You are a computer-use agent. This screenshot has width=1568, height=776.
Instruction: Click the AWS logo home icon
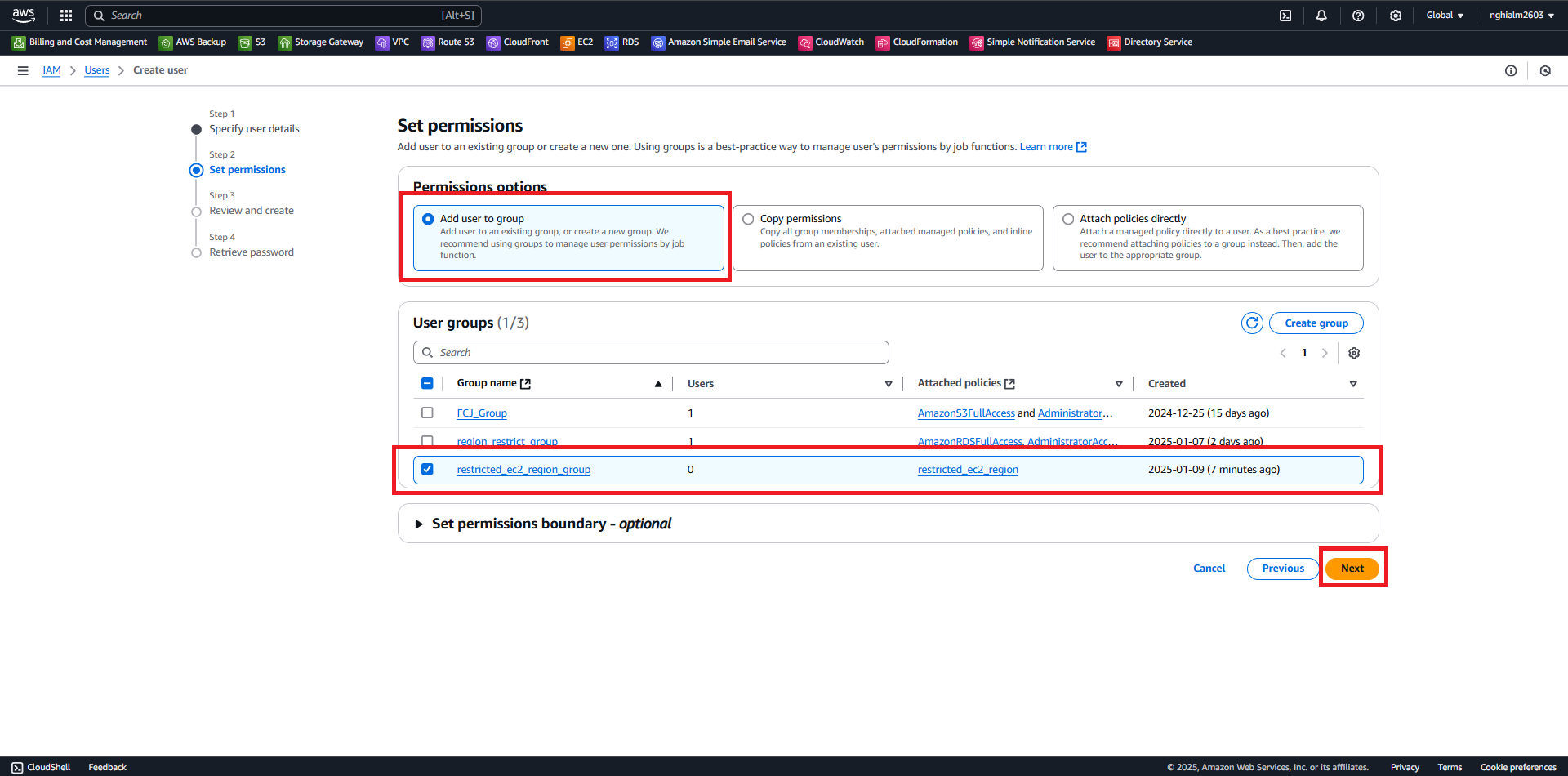click(x=23, y=15)
